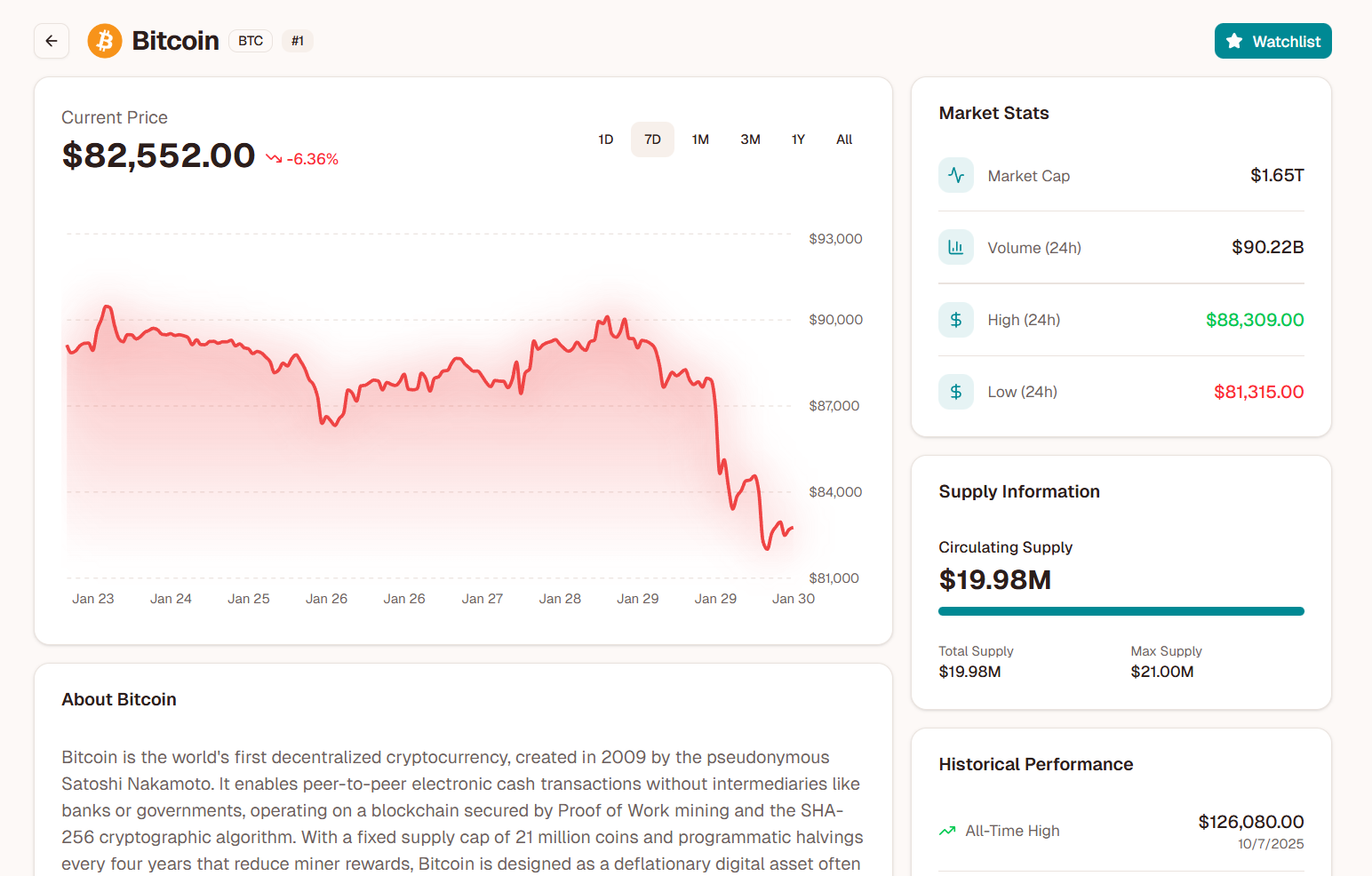Click the BTC ticker badge
Image resolution: width=1372 pixels, height=876 pixels.
pyautogui.click(x=251, y=41)
